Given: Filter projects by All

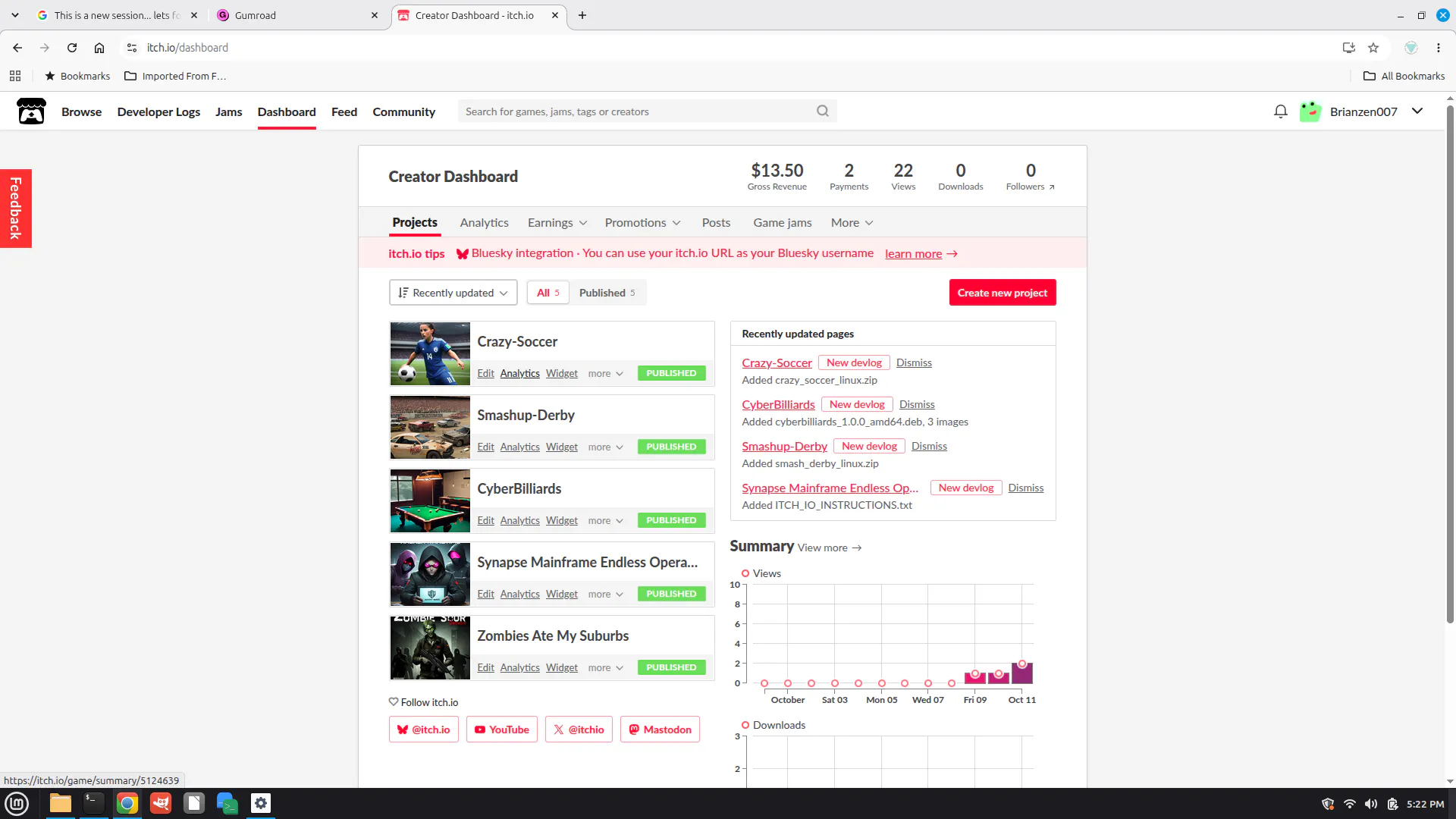Looking at the screenshot, I should click(548, 293).
